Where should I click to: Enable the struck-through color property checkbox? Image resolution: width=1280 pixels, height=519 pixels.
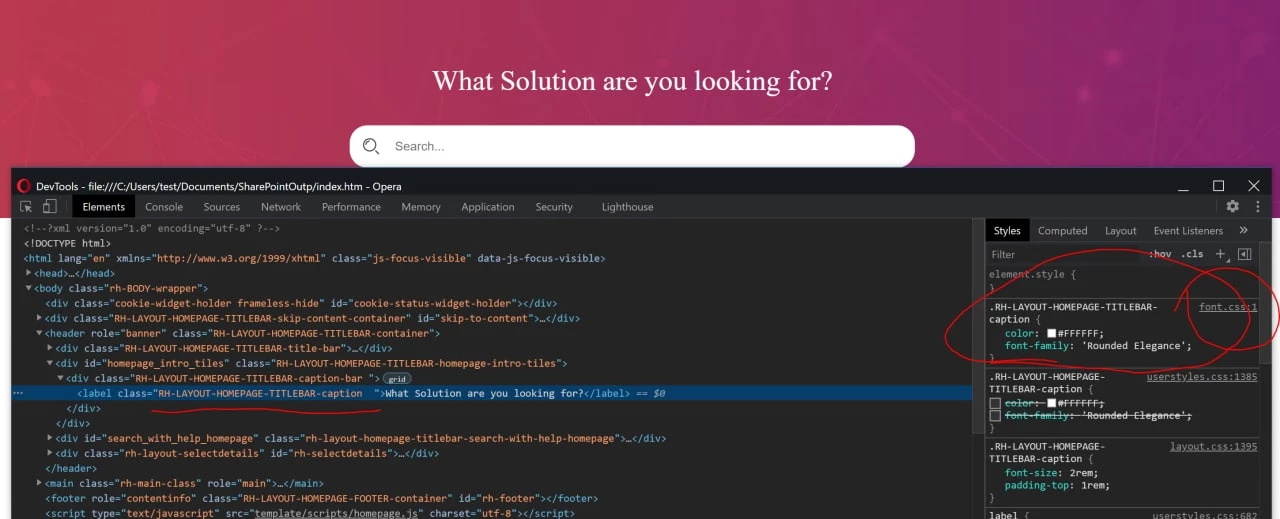pos(995,403)
